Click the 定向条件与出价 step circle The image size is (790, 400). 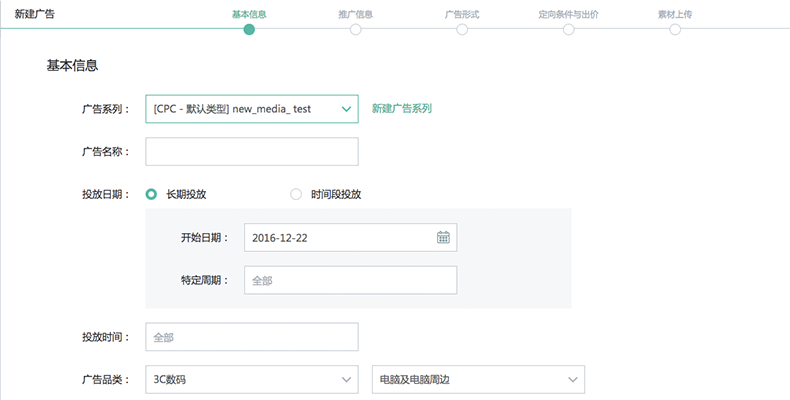coord(568,30)
